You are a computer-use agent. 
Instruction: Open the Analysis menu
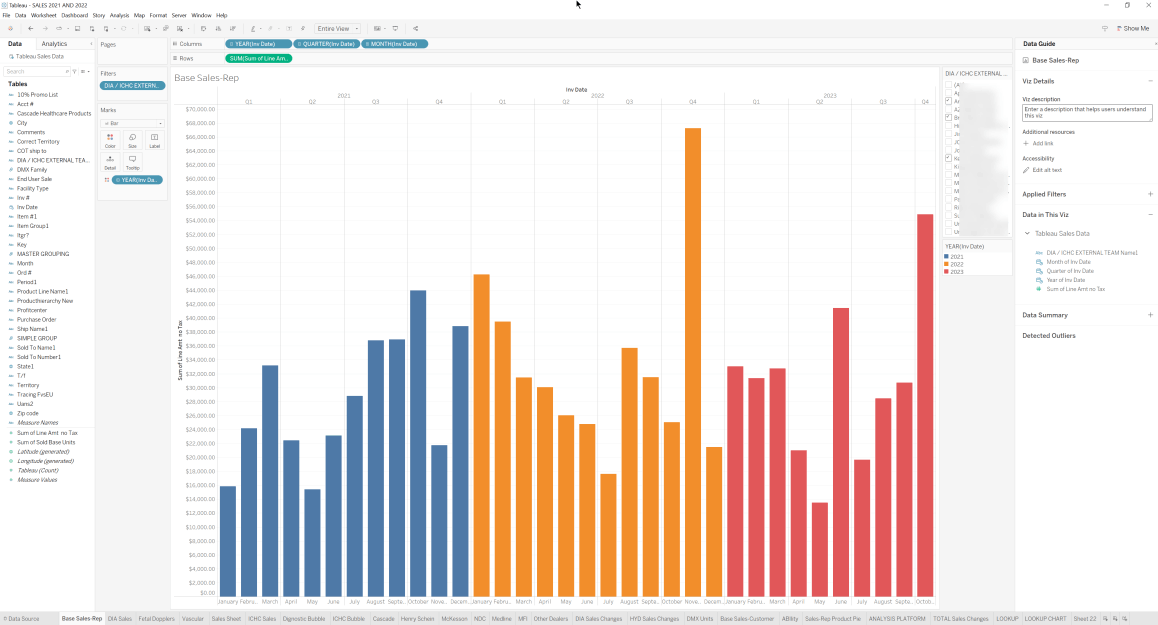click(119, 15)
